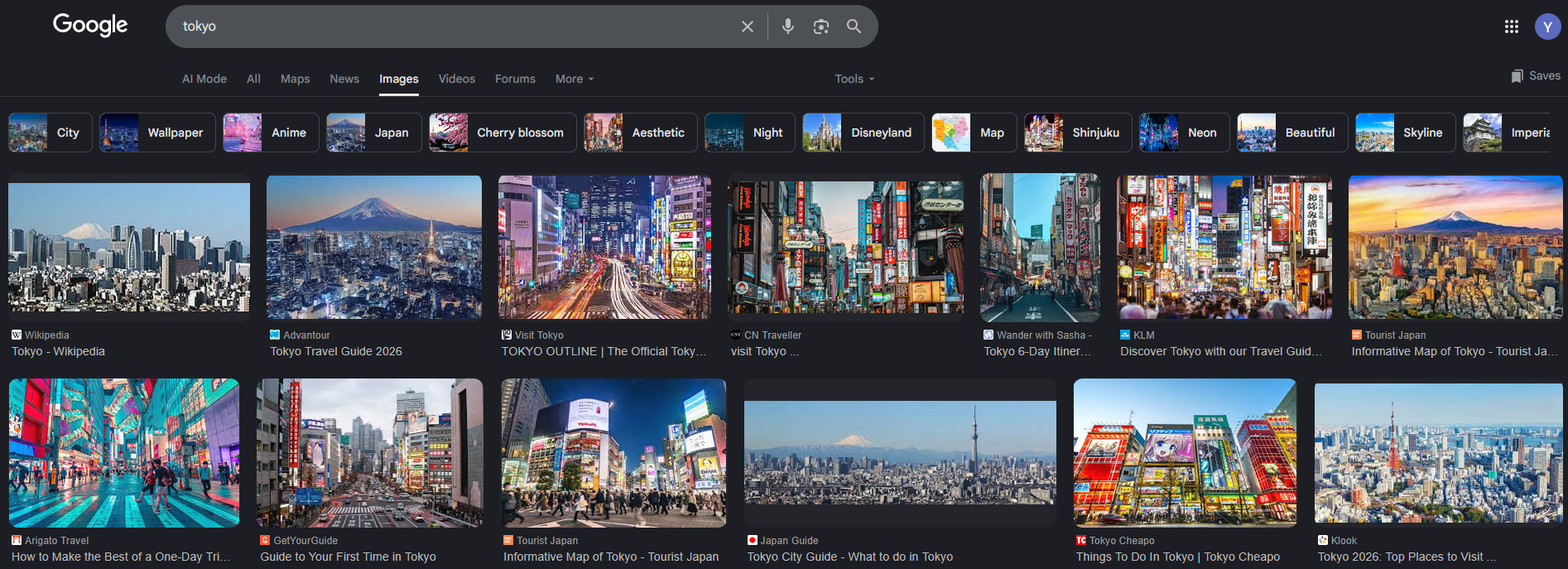Filter images by Anime chip
Screen dimensions: 1568x569
271,133
